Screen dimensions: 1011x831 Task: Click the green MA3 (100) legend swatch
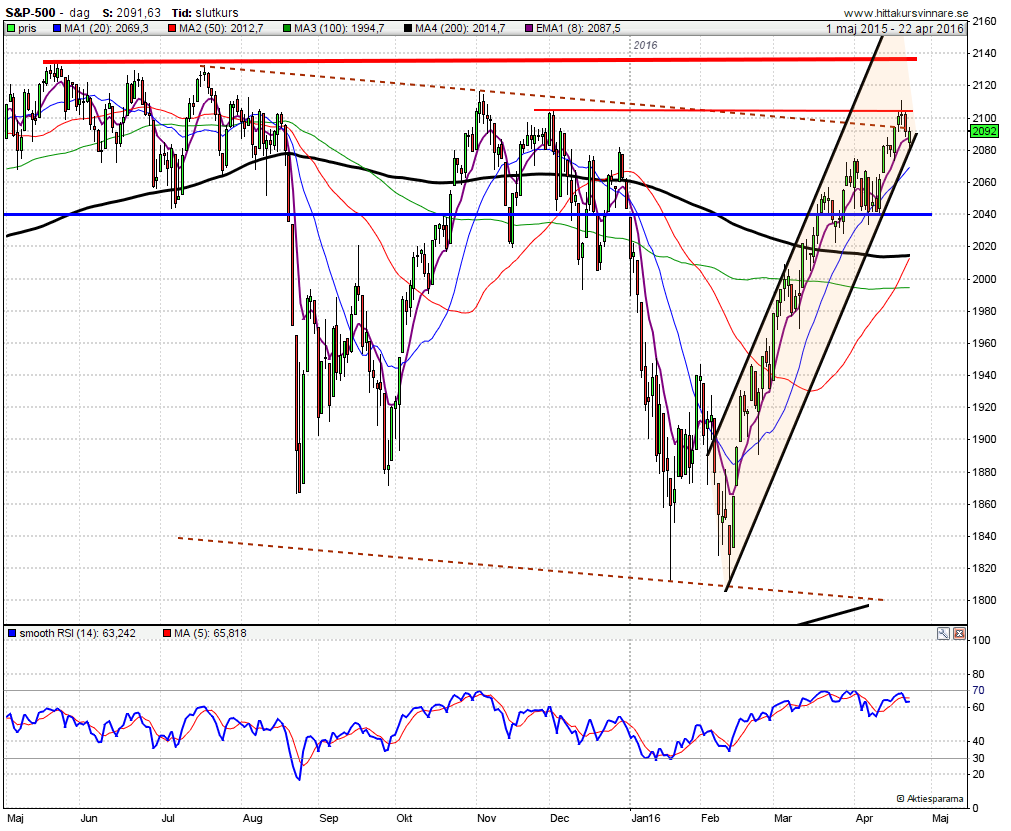287,28
